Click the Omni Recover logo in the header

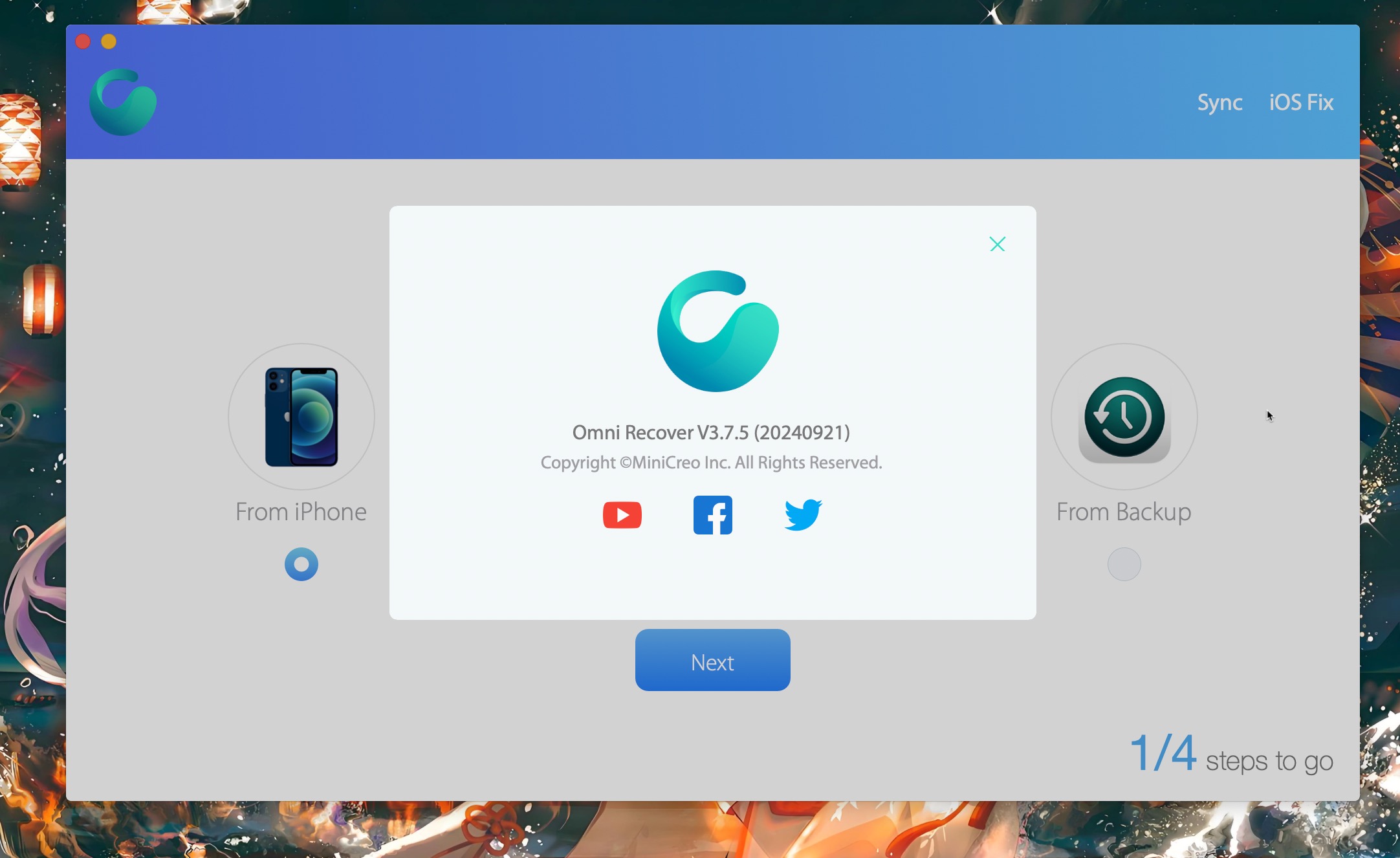pyautogui.click(x=123, y=102)
